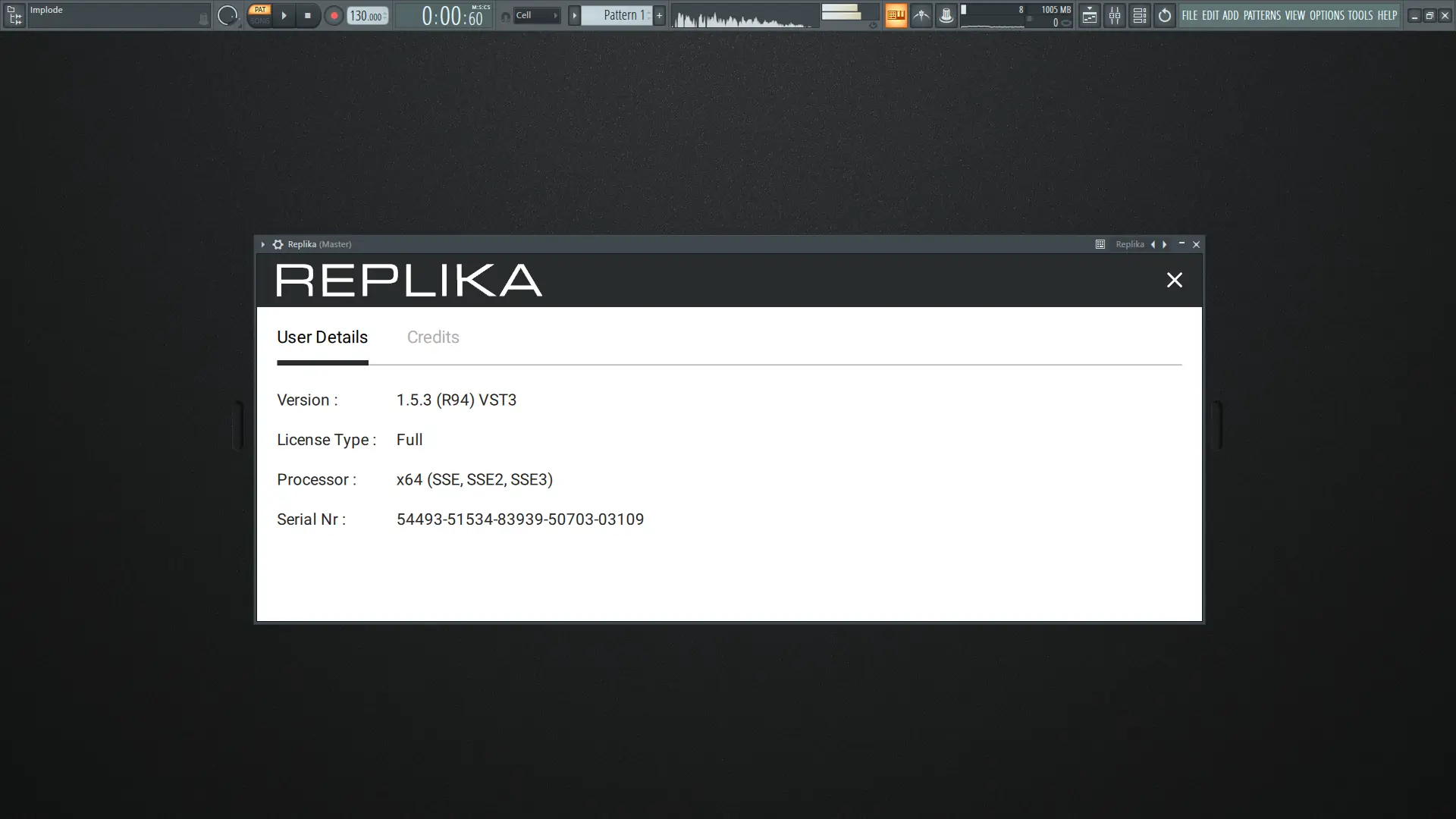Open the channel rack icon

1139,15
